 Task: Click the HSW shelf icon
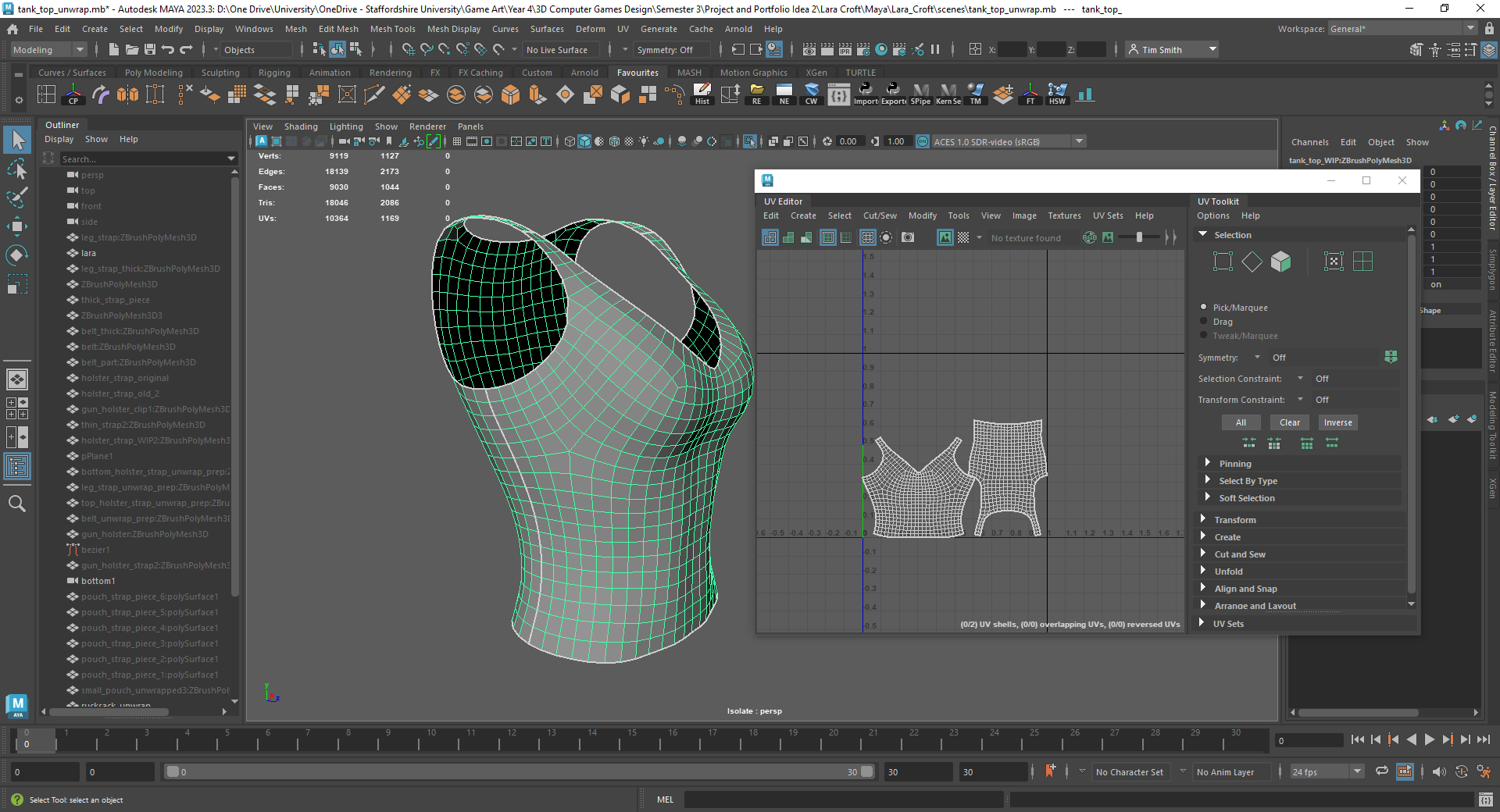tap(1057, 94)
